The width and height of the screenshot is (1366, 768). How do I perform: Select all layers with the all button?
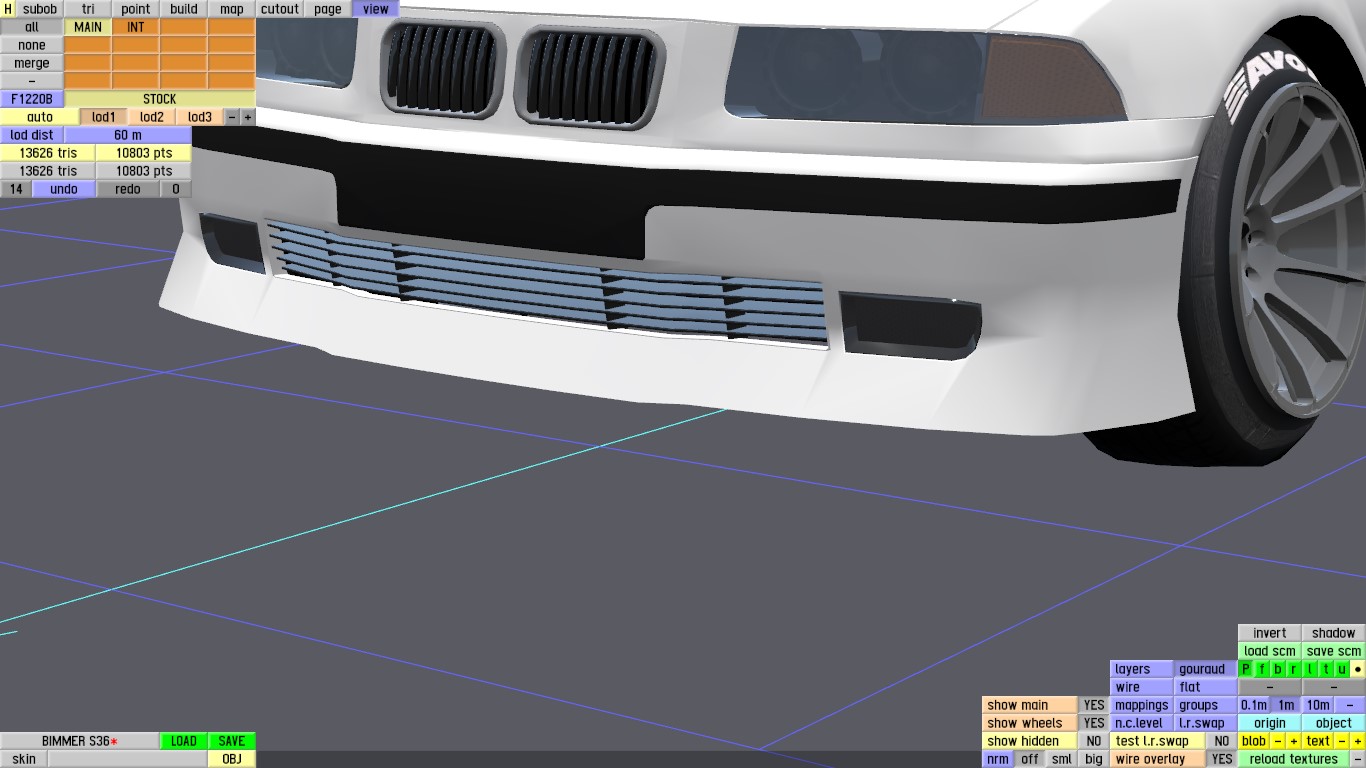32,27
